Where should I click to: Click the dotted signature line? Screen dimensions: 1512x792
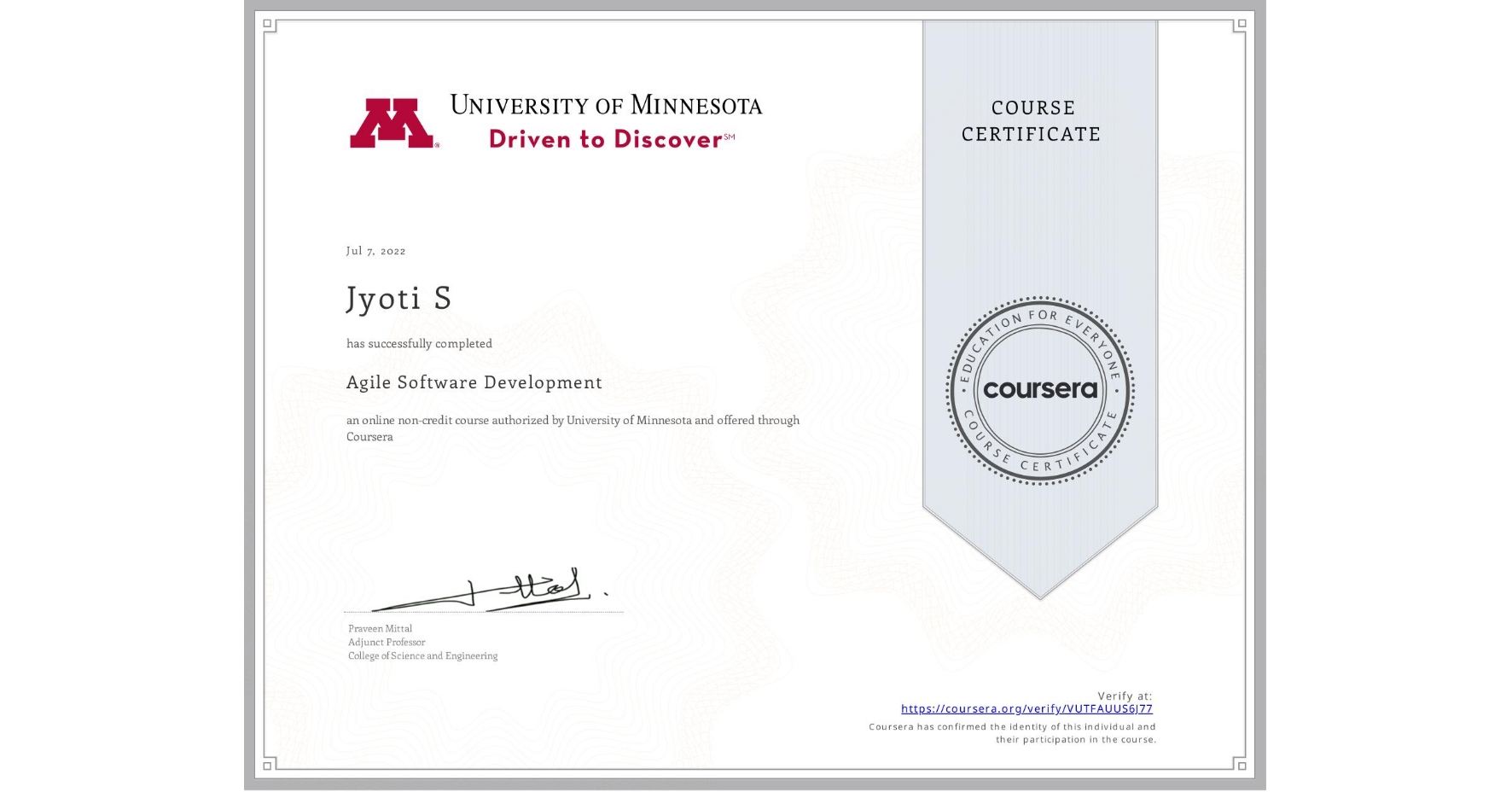coord(482,609)
